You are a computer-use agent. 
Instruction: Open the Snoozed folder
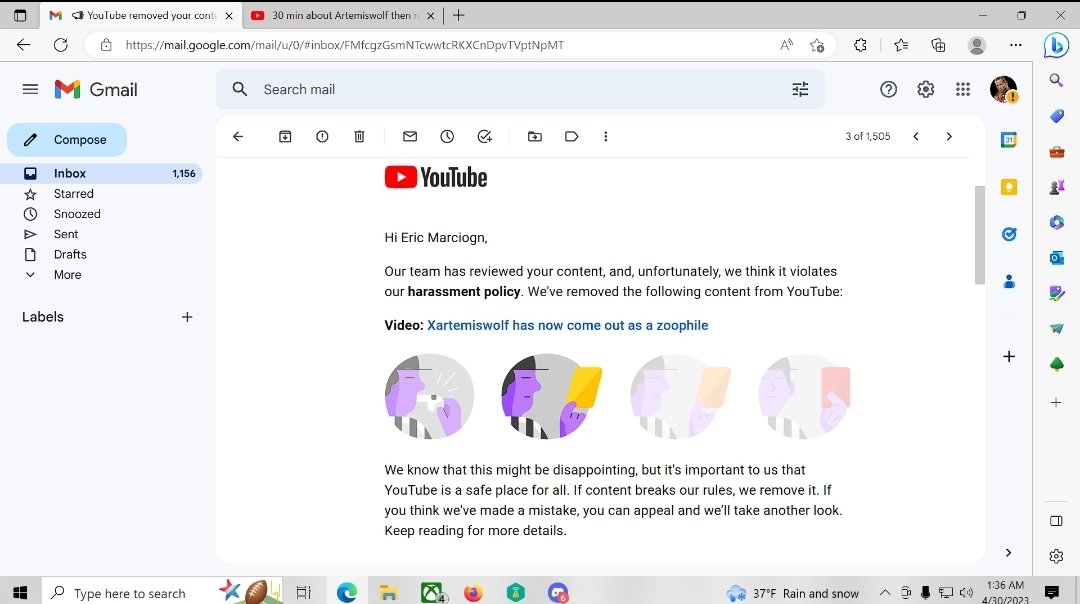(x=77, y=214)
